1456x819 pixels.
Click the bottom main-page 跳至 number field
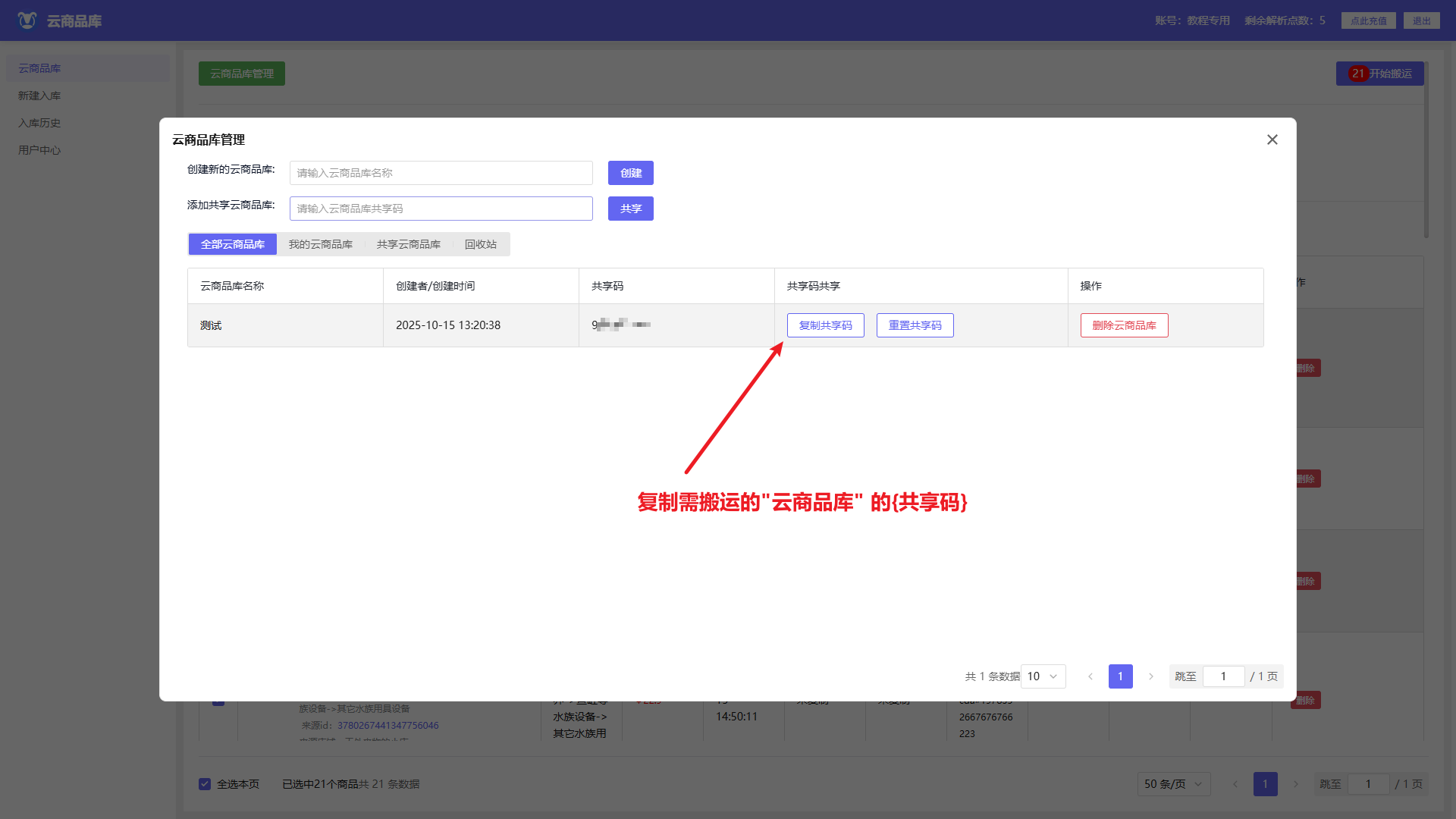coord(1368,784)
